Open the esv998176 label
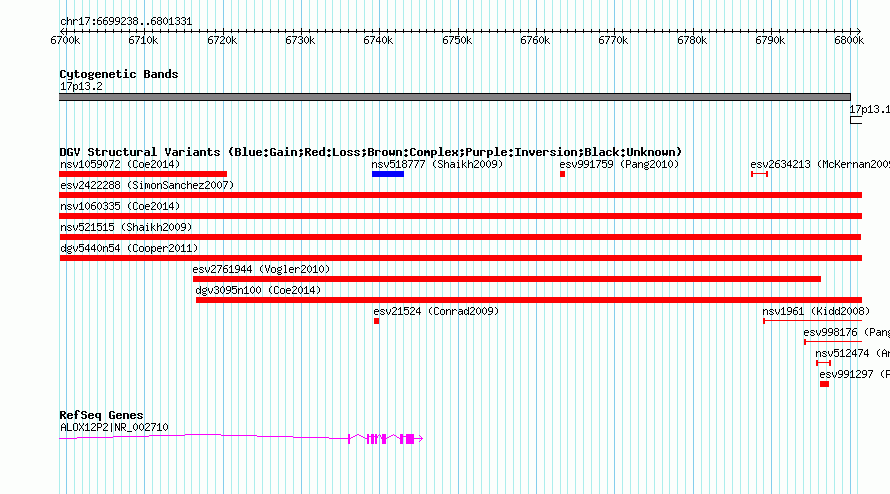 coord(846,332)
